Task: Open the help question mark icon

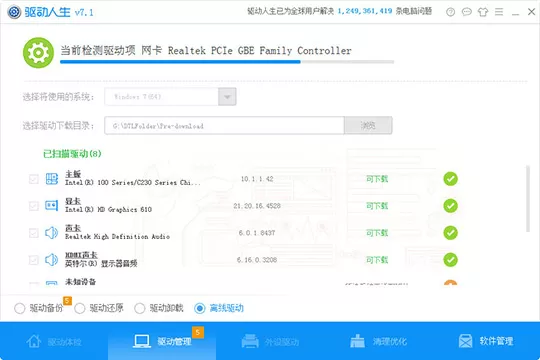Action: click(x=450, y=12)
